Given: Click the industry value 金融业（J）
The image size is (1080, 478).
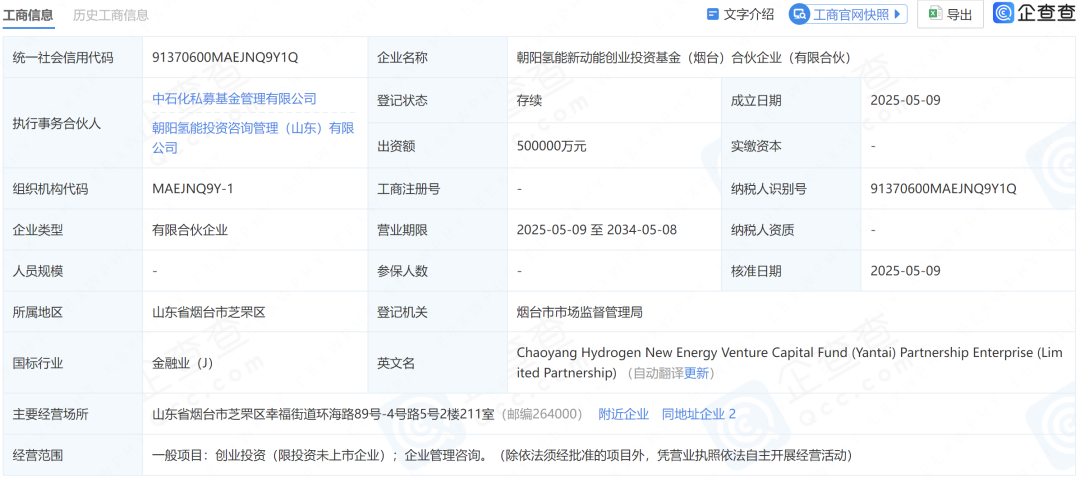Looking at the screenshot, I should 183,363.
